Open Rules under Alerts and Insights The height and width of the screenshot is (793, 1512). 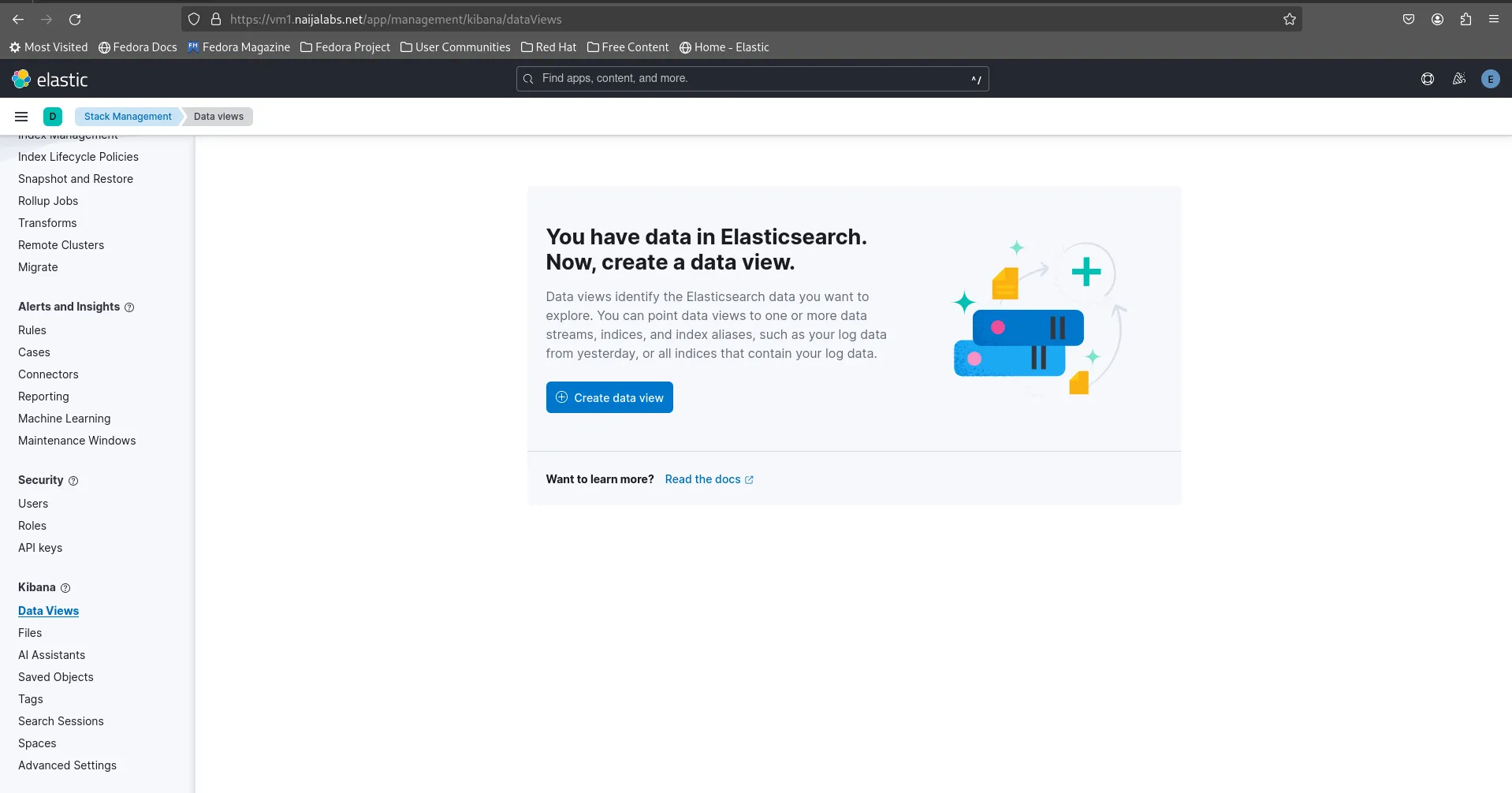pyautogui.click(x=32, y=330)
